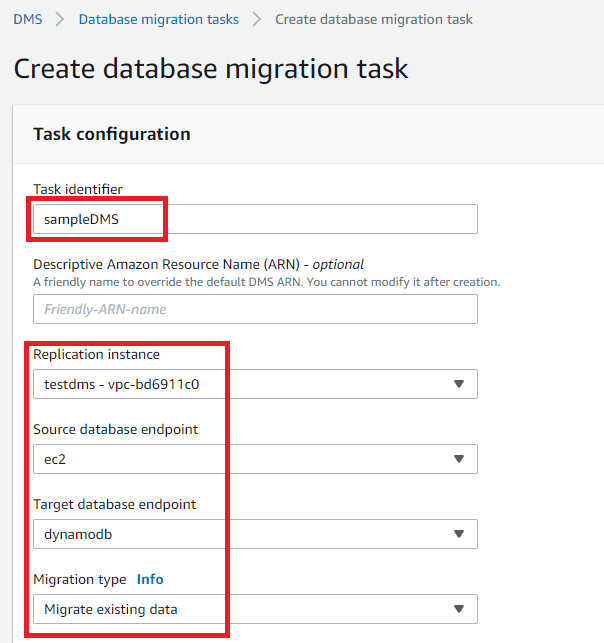Viewport: 604px width, 643px height.
Task: Click the Friendly-ARN-name input field
Action: click(255, 309)
